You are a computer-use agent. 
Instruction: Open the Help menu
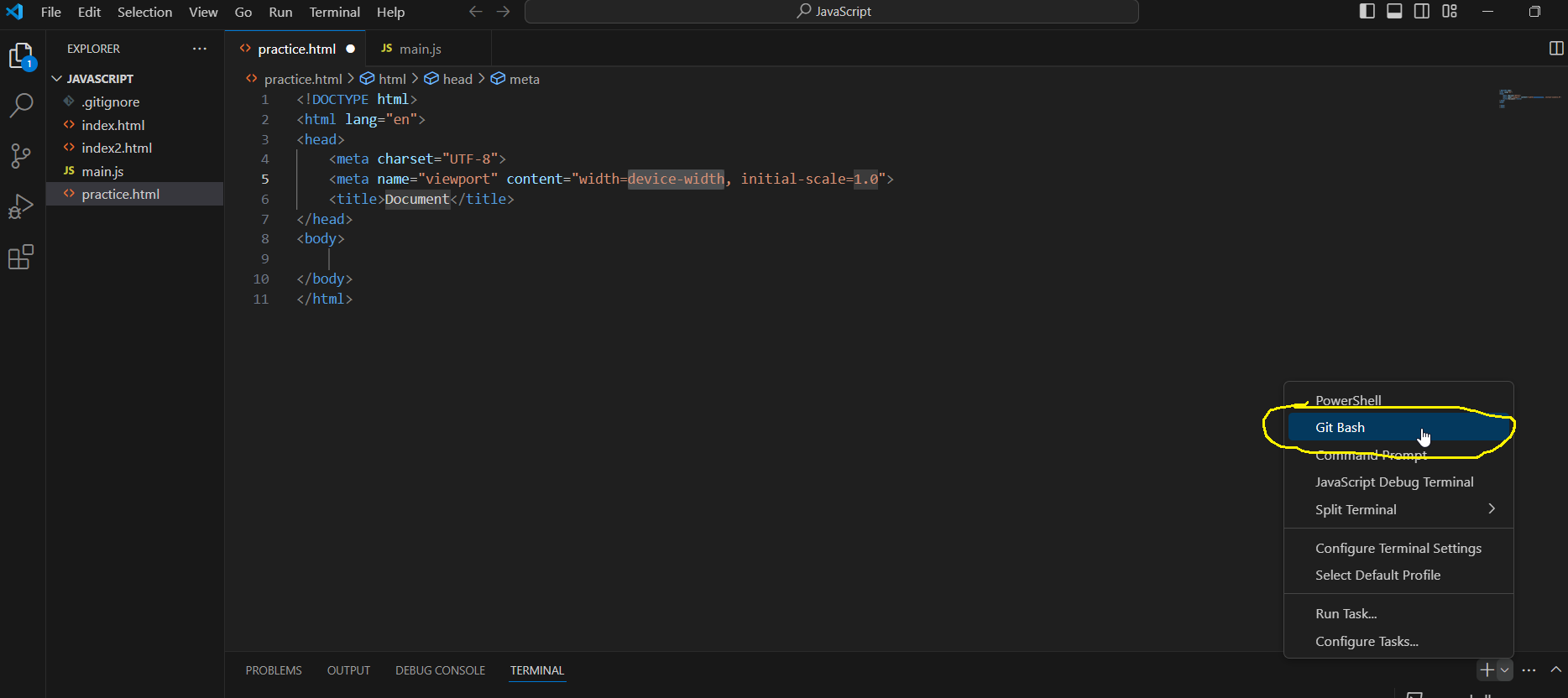(390, 12)
